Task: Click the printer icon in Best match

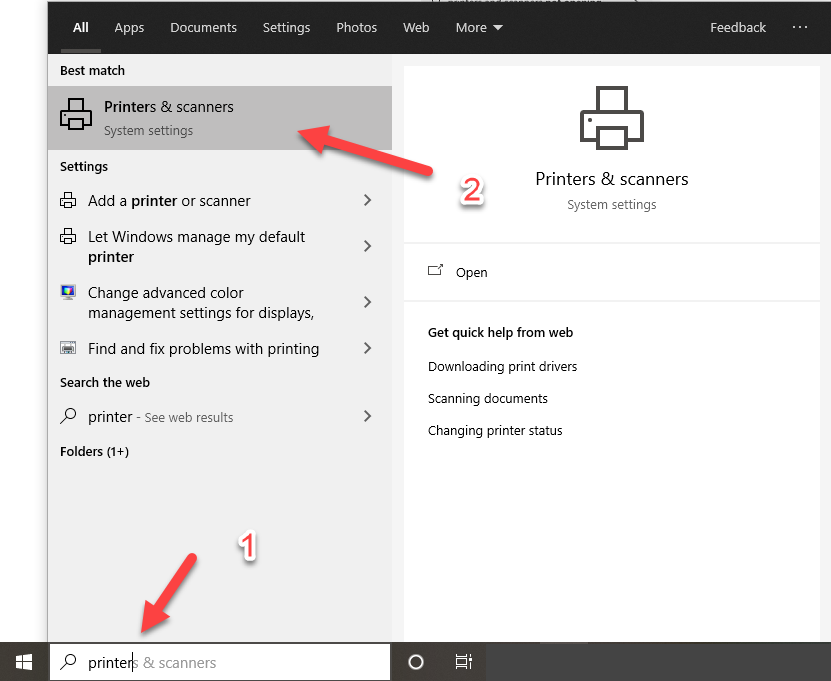Action: 76,114
